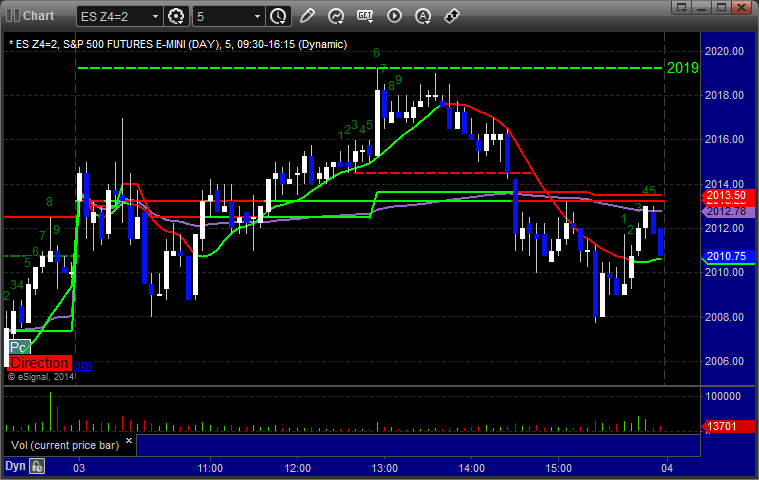Click the bar replay play icon
Screen dimensions: 759x480
395,16
